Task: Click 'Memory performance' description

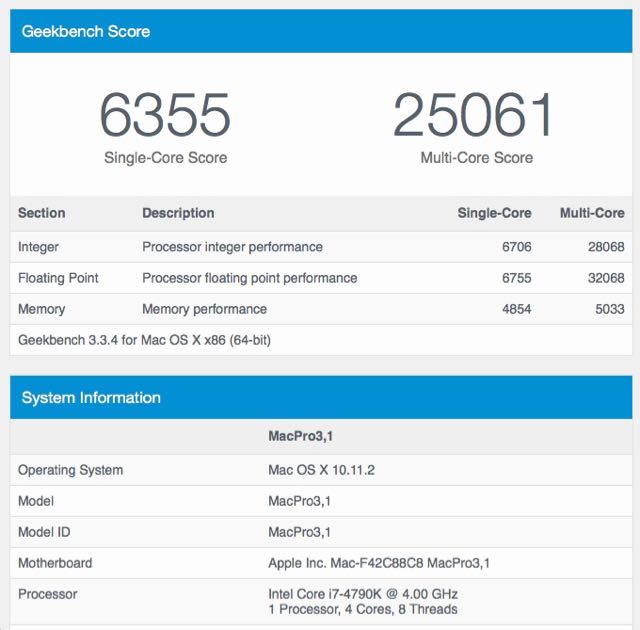Action: 204,309
